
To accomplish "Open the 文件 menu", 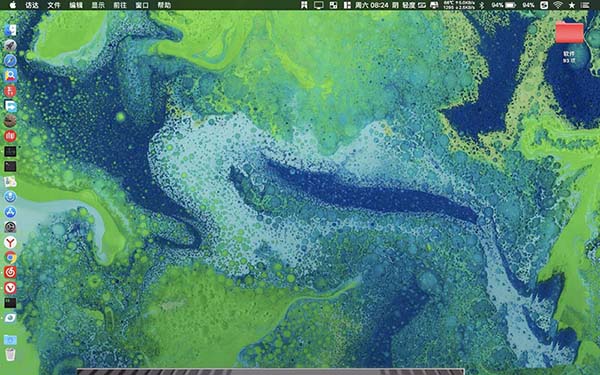I will pos(54,5).
